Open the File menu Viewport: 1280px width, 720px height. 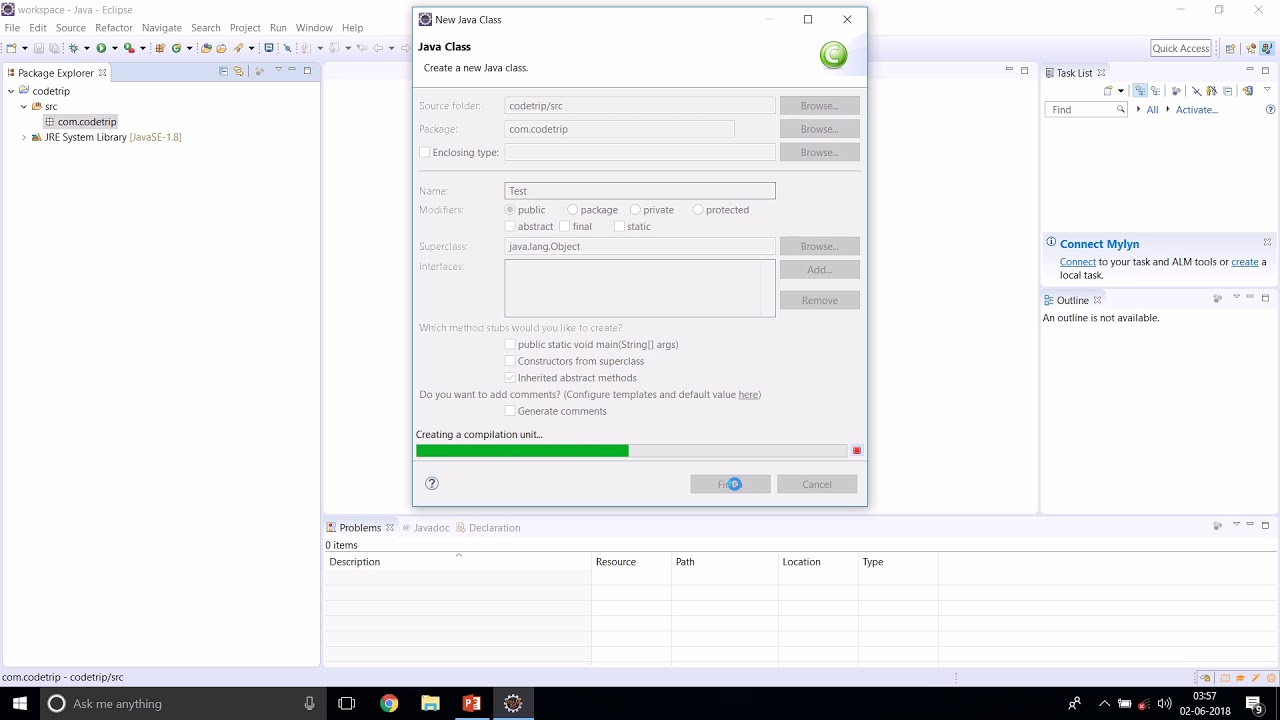[12, 28]
